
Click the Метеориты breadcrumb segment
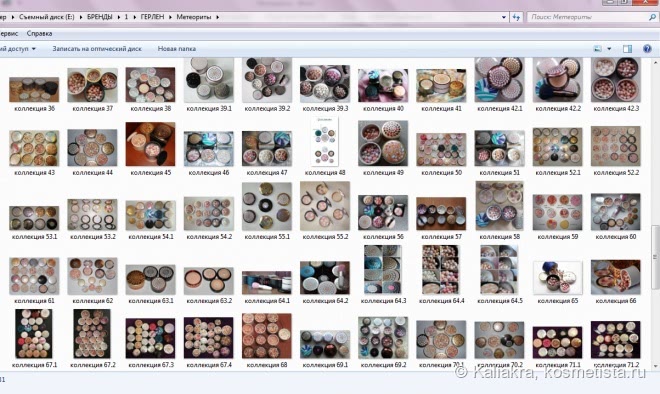click(194, 17)
